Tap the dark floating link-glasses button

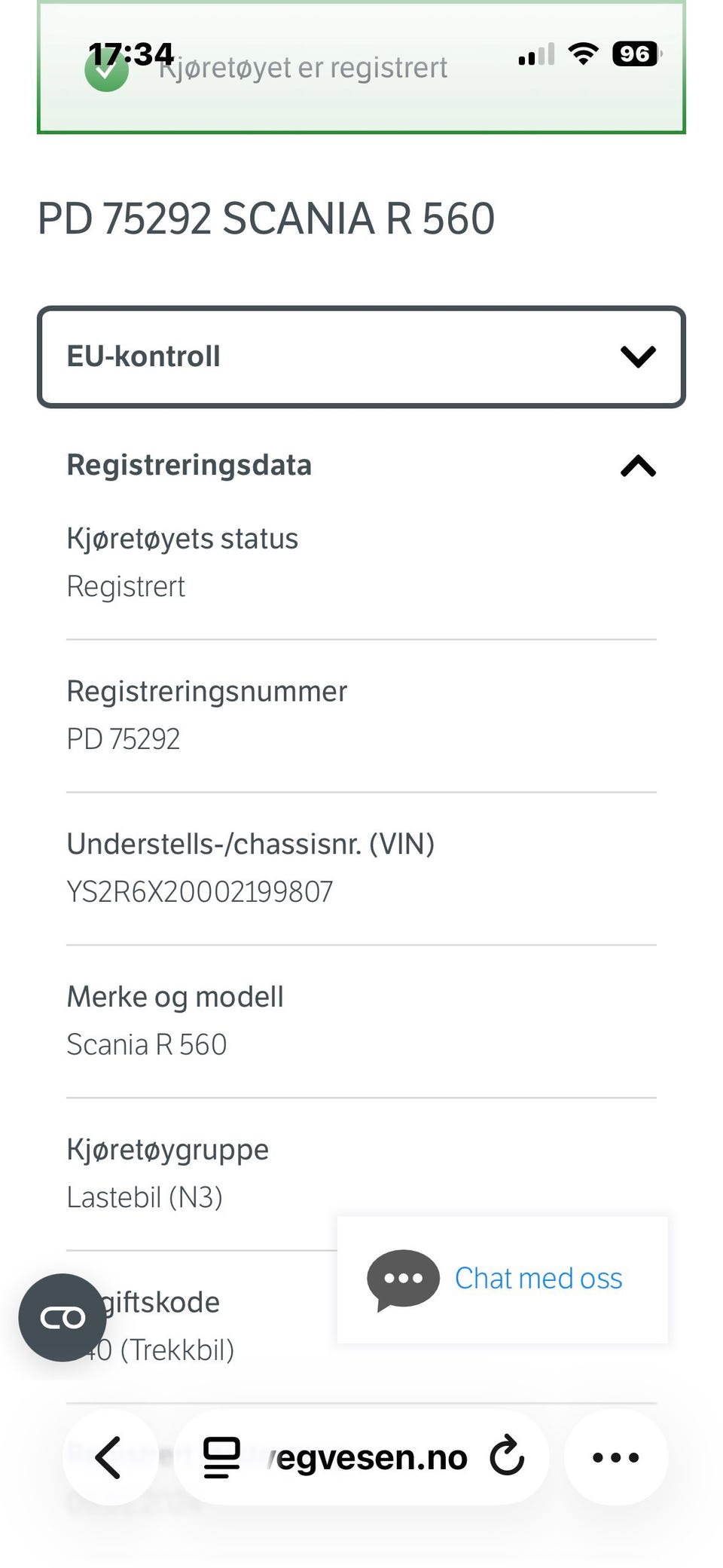tap(63, 1318)
